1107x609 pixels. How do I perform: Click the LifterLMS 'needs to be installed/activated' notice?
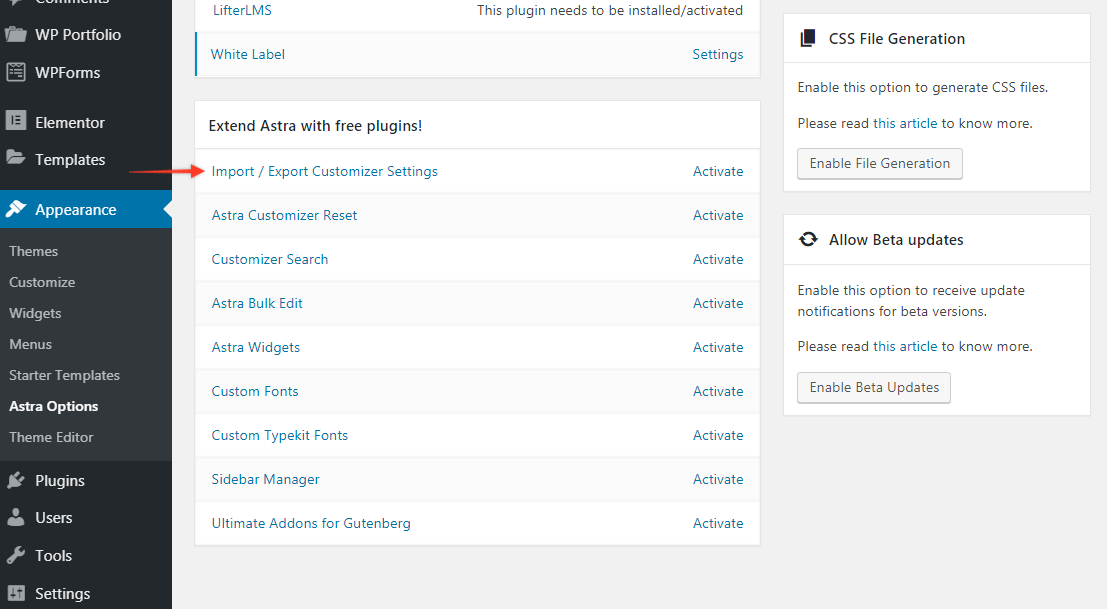(x=610, y=11)
